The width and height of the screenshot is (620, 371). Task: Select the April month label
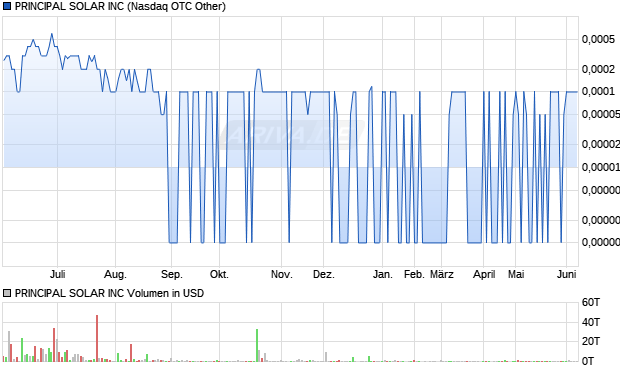click(x=484, y=274)
